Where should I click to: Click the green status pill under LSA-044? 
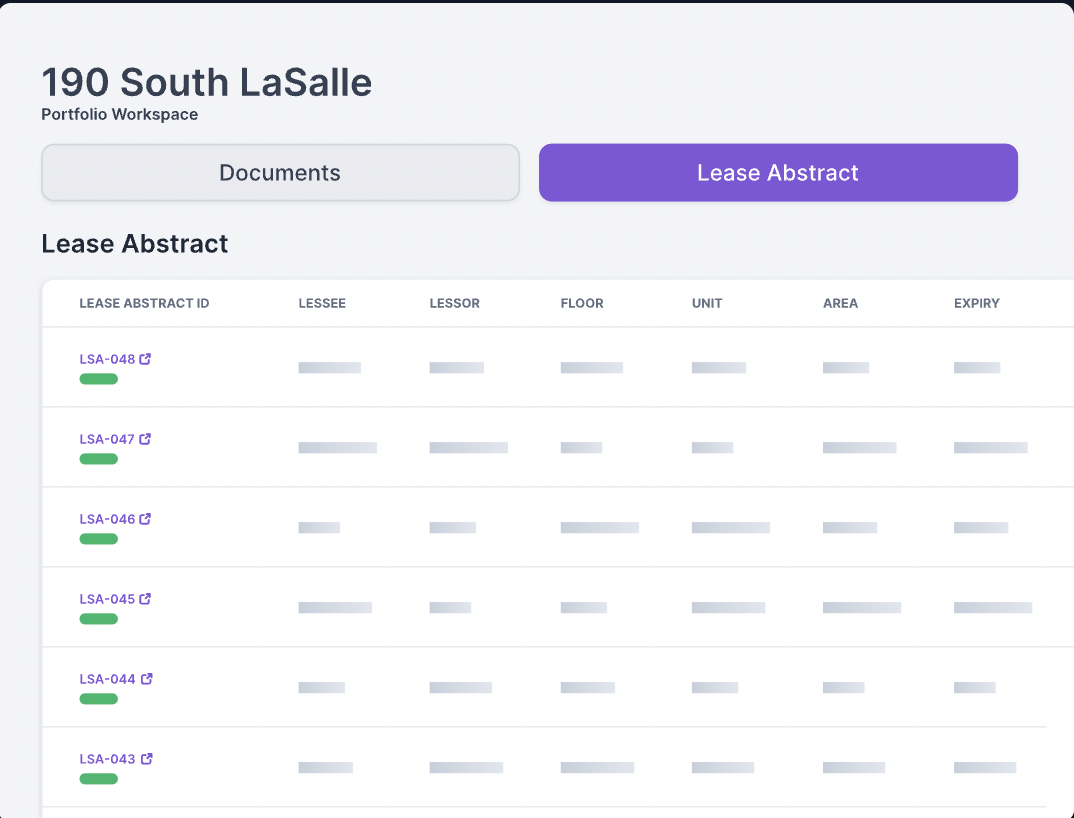(99, 699)
